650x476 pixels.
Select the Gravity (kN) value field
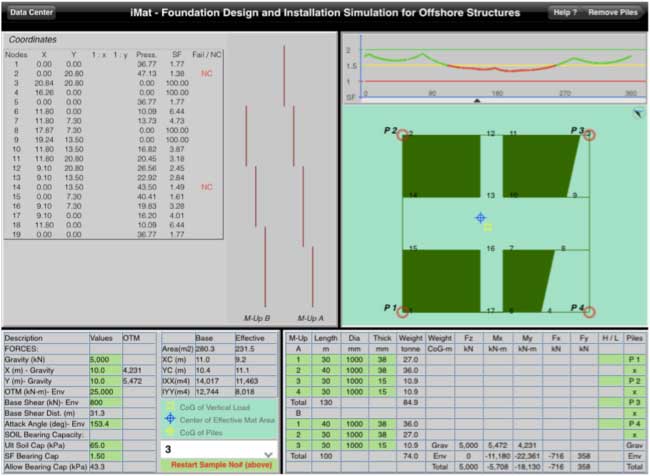tap(104, 359)
